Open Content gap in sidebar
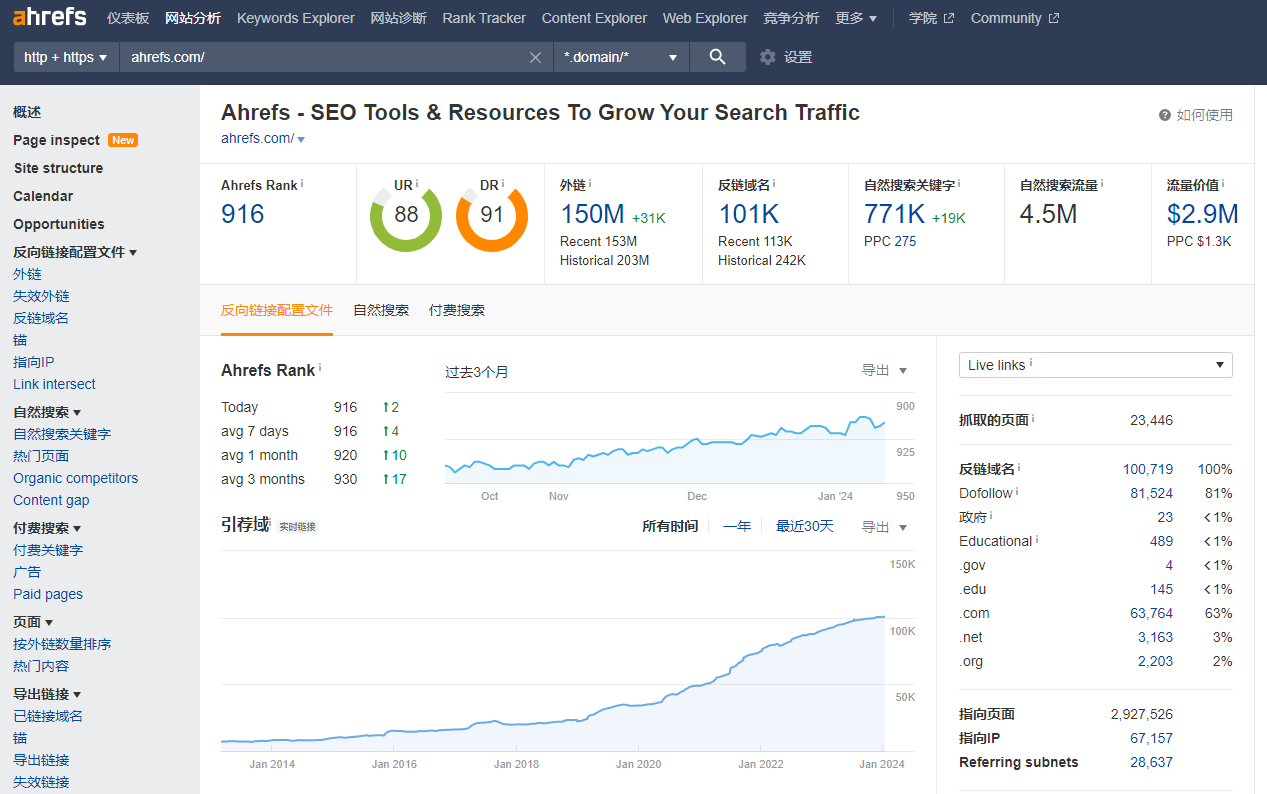This screenshot has width=1267, height=794. coord(51,500)
